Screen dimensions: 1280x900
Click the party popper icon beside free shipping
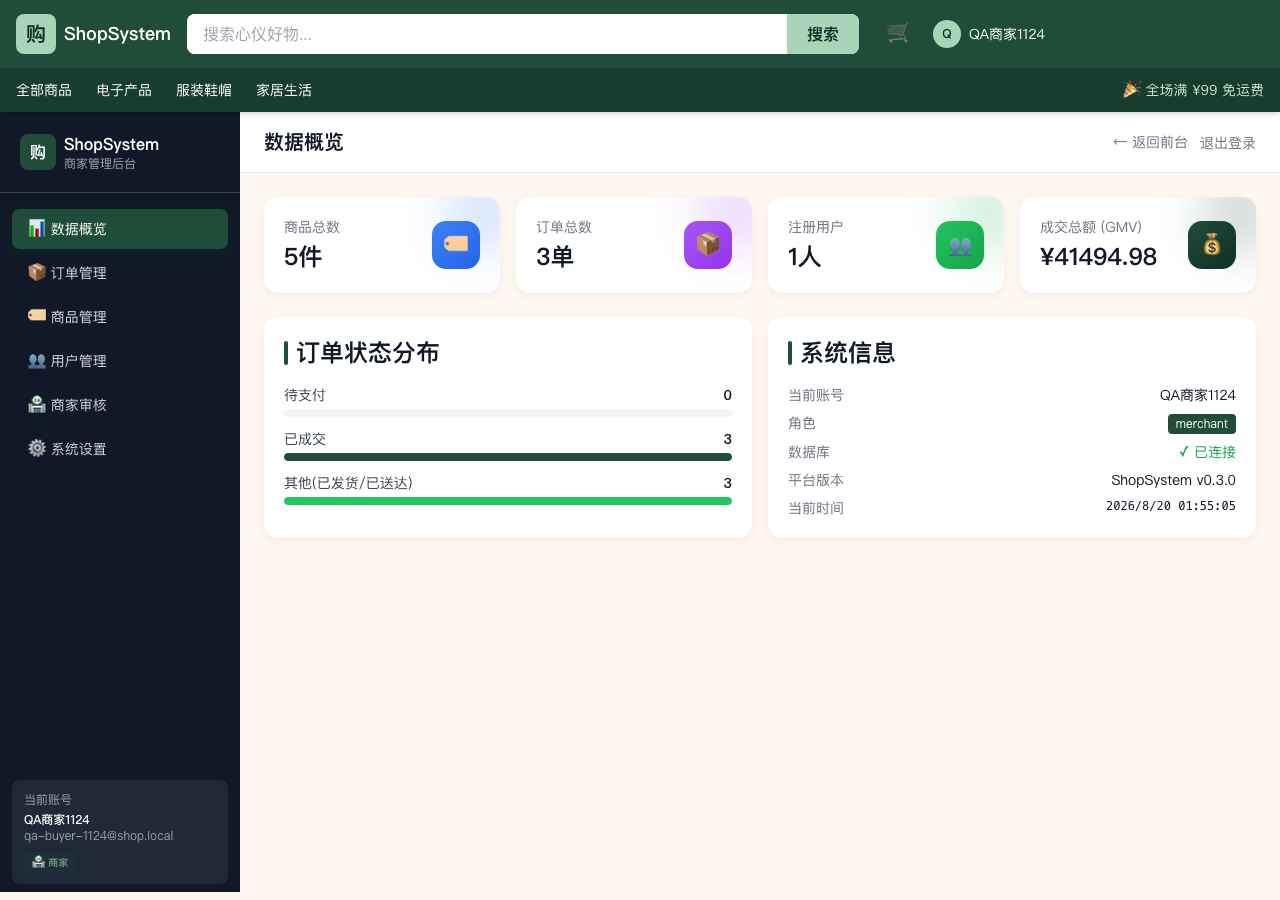point(1131,89)
